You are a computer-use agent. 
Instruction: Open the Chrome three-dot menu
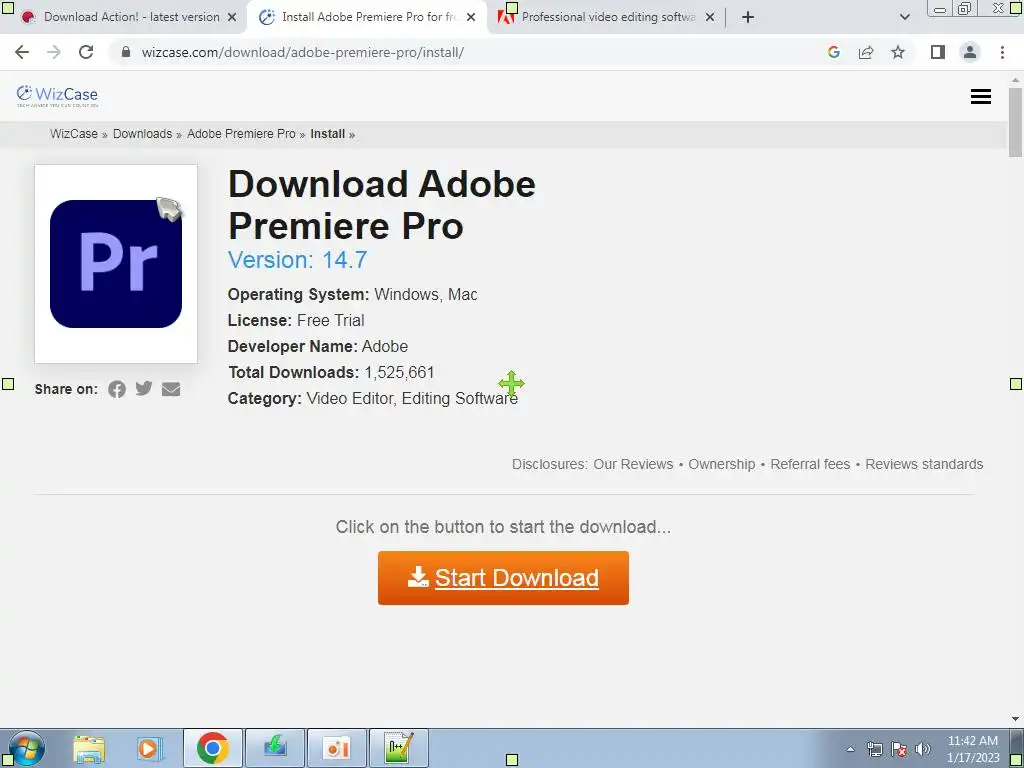[1002, 52]
